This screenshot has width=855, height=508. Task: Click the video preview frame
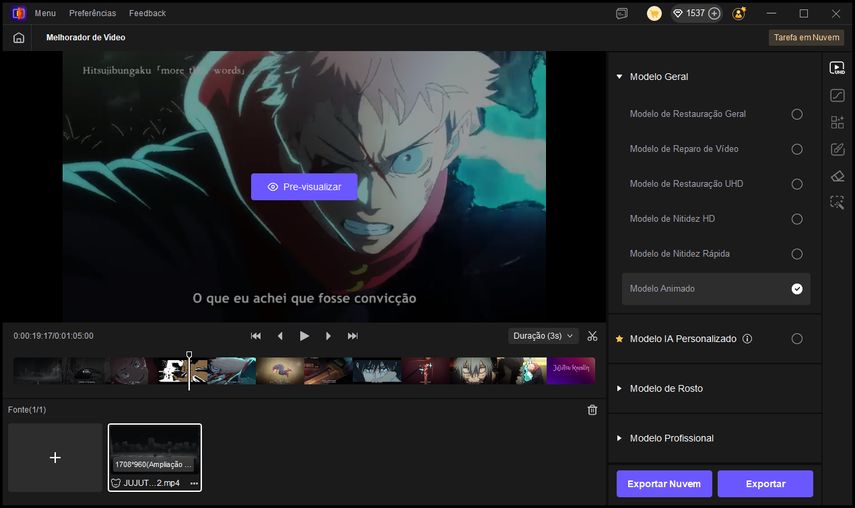(304, 186)
